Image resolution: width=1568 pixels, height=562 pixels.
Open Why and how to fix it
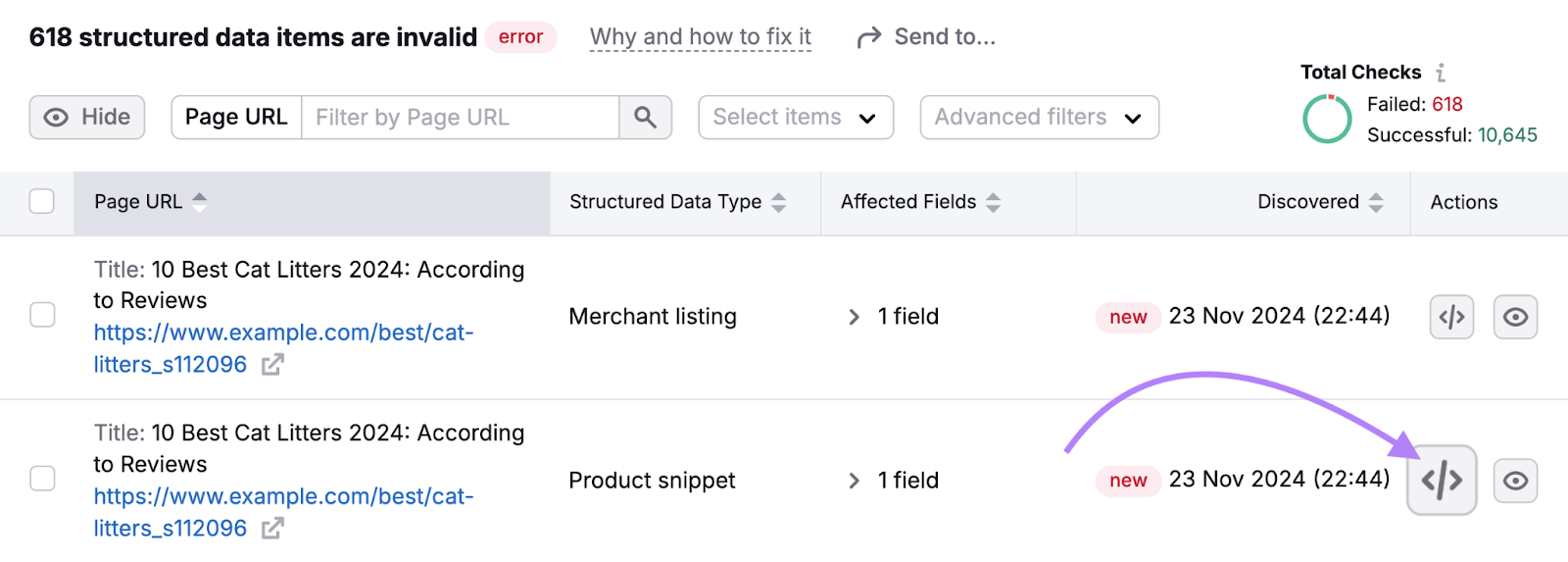point(700,37)
